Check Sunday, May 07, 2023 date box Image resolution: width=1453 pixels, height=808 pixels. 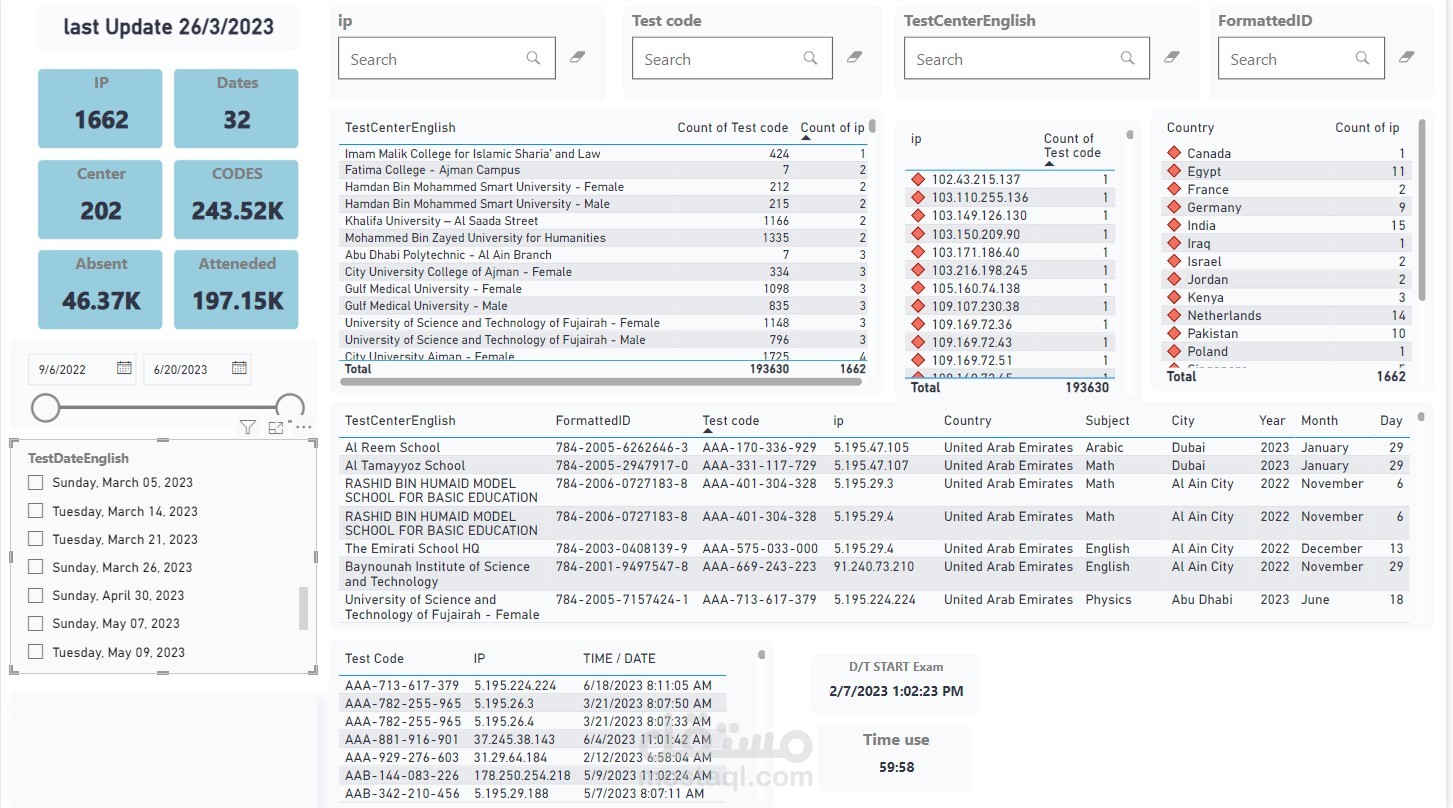(36, 623)
